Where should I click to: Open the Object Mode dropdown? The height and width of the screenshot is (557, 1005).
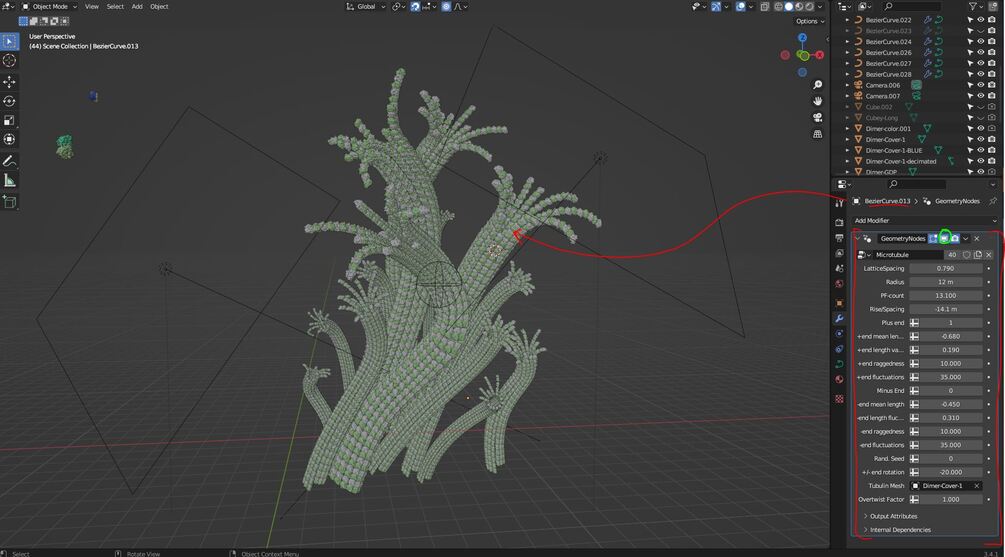click(x=49, y=6)
